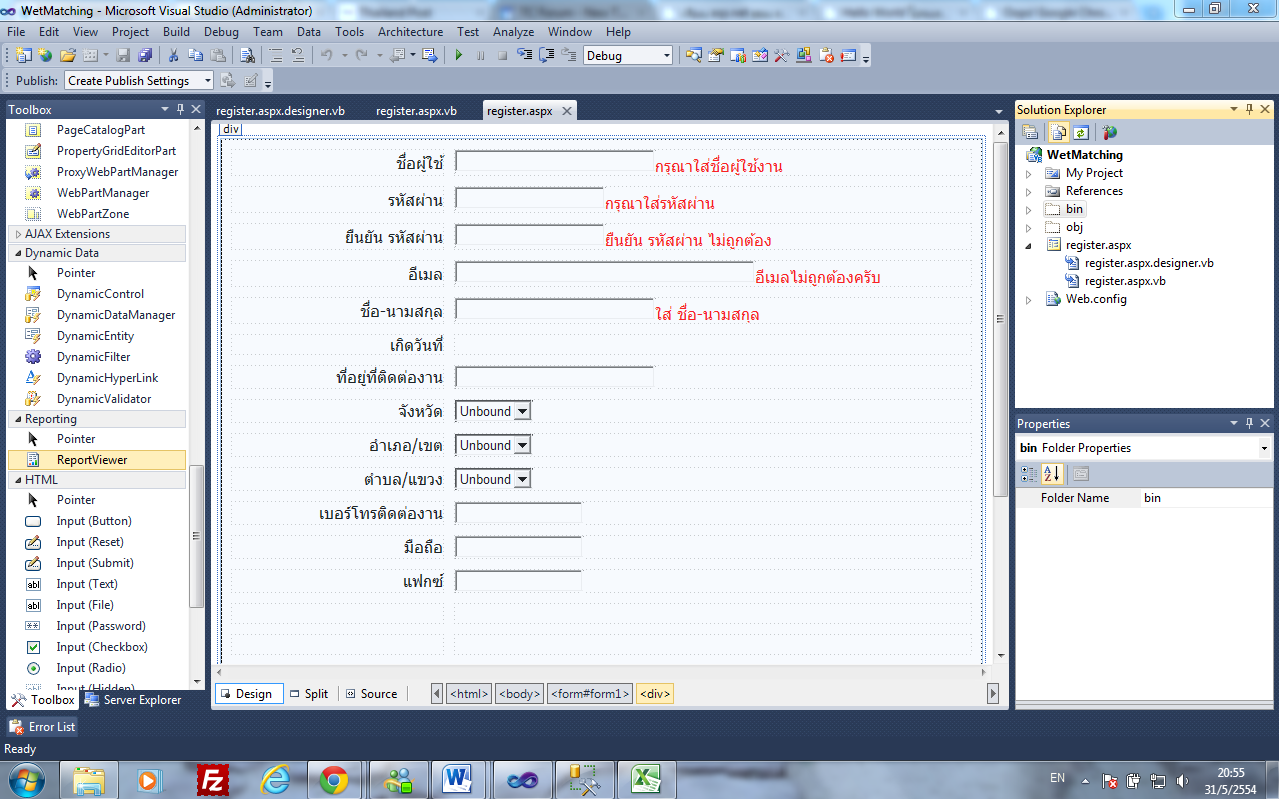1279x799 pixels.
Task: Select WebPartManager in the Toolbox
Action: click(x=97, y=193)
